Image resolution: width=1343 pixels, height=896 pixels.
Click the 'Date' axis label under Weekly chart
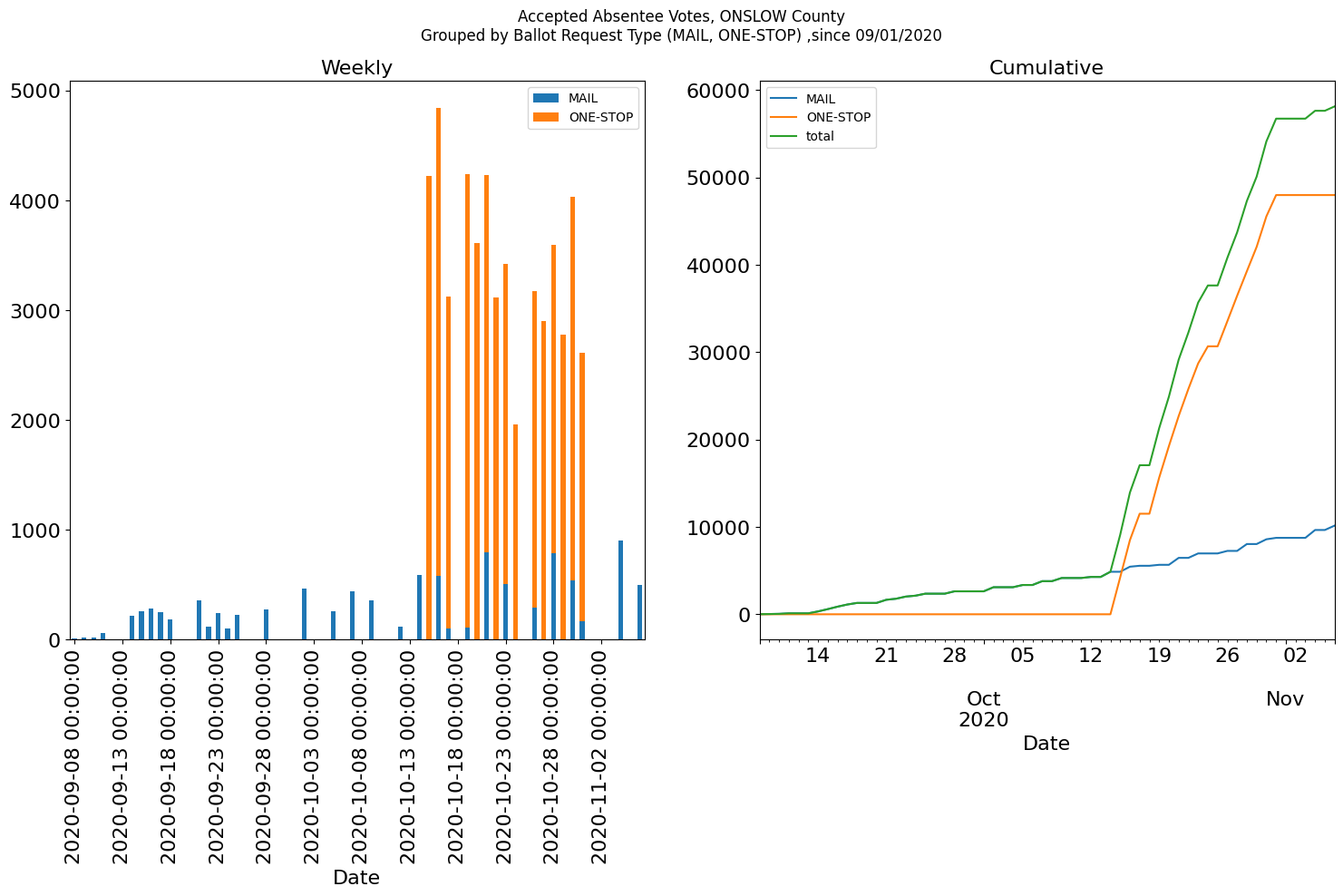click(356, 878)
